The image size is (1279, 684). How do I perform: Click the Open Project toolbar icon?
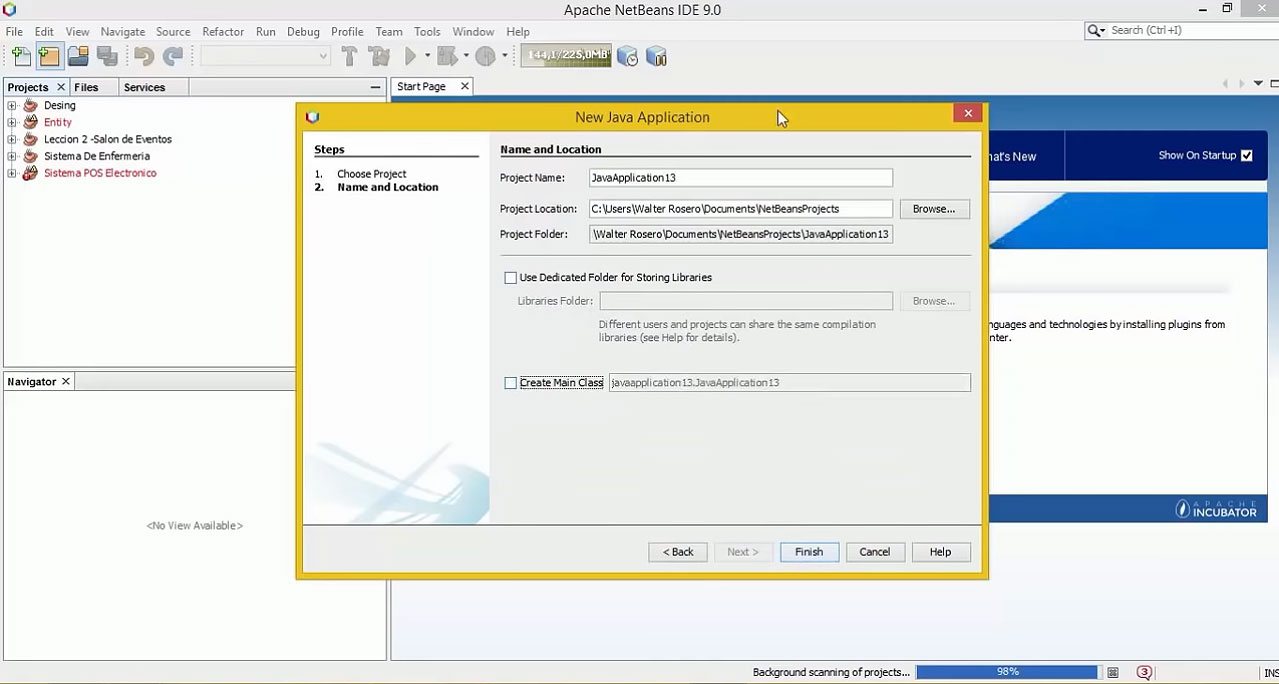point(78,57)
